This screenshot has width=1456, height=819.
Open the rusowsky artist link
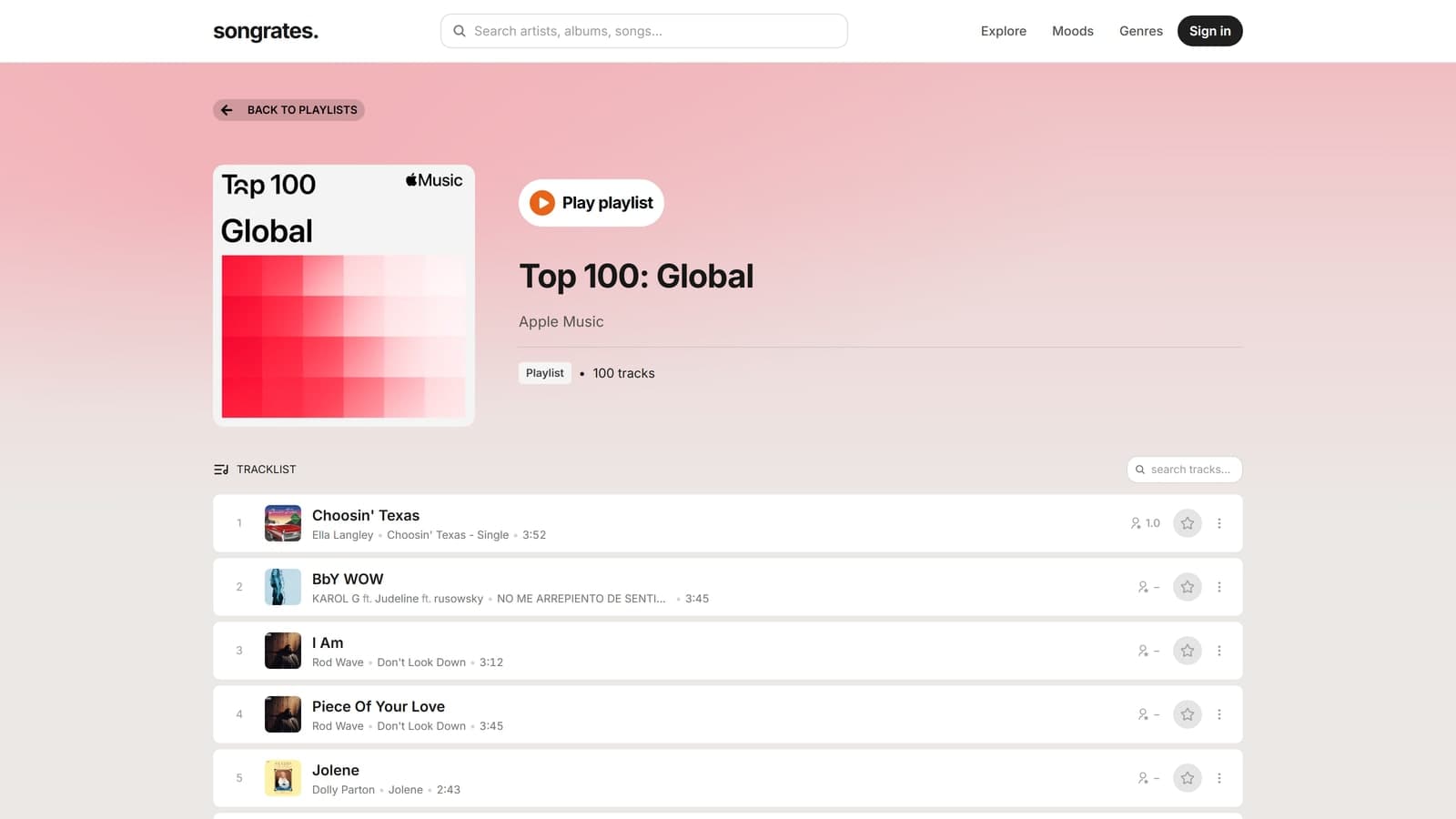(459, 599)
